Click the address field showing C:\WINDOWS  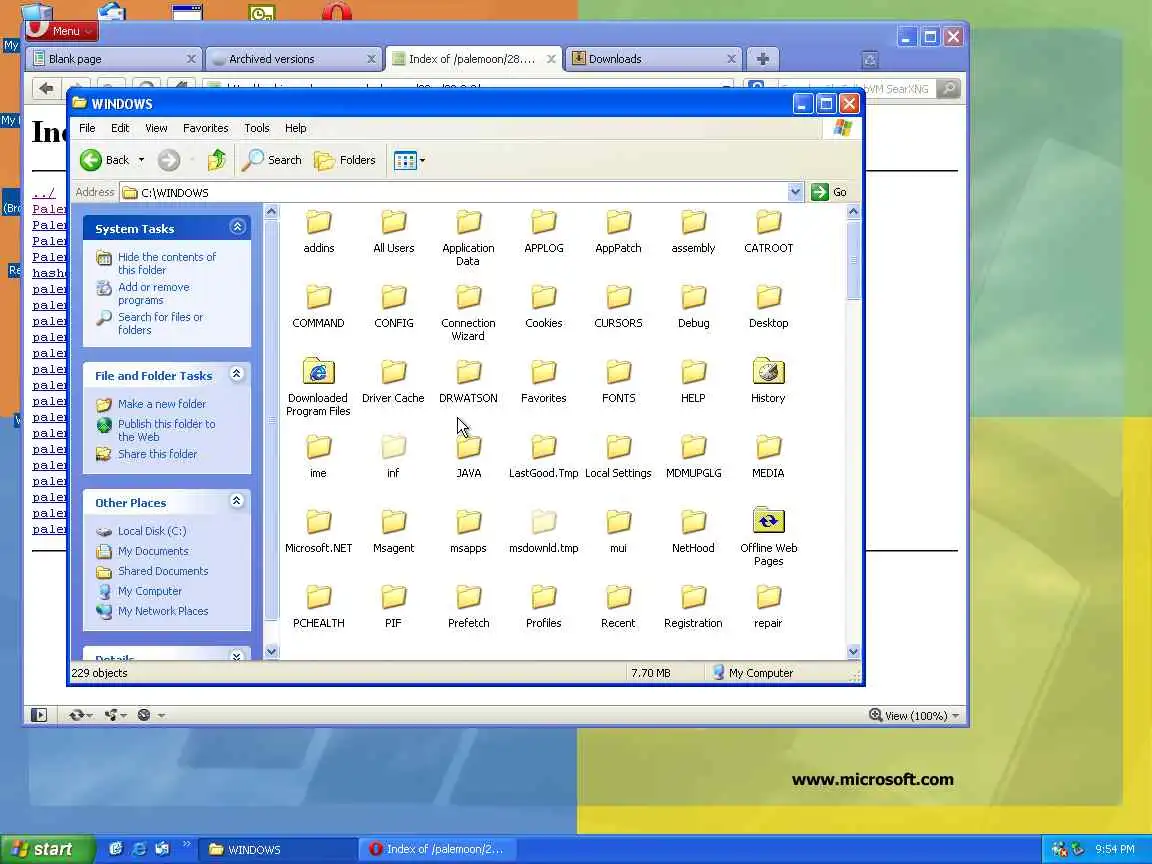click(461, 192)
